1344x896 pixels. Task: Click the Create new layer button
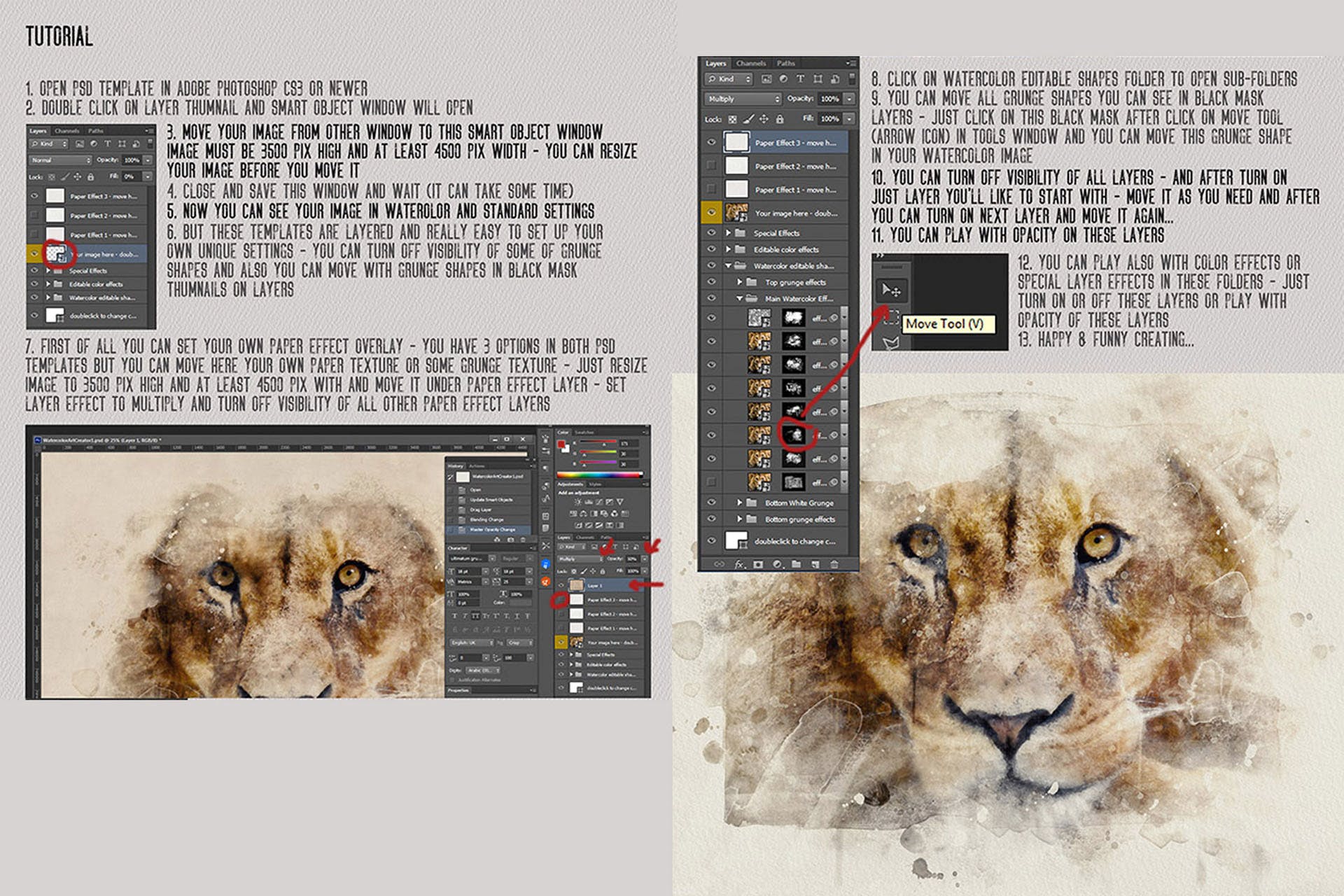pos(815,563)
